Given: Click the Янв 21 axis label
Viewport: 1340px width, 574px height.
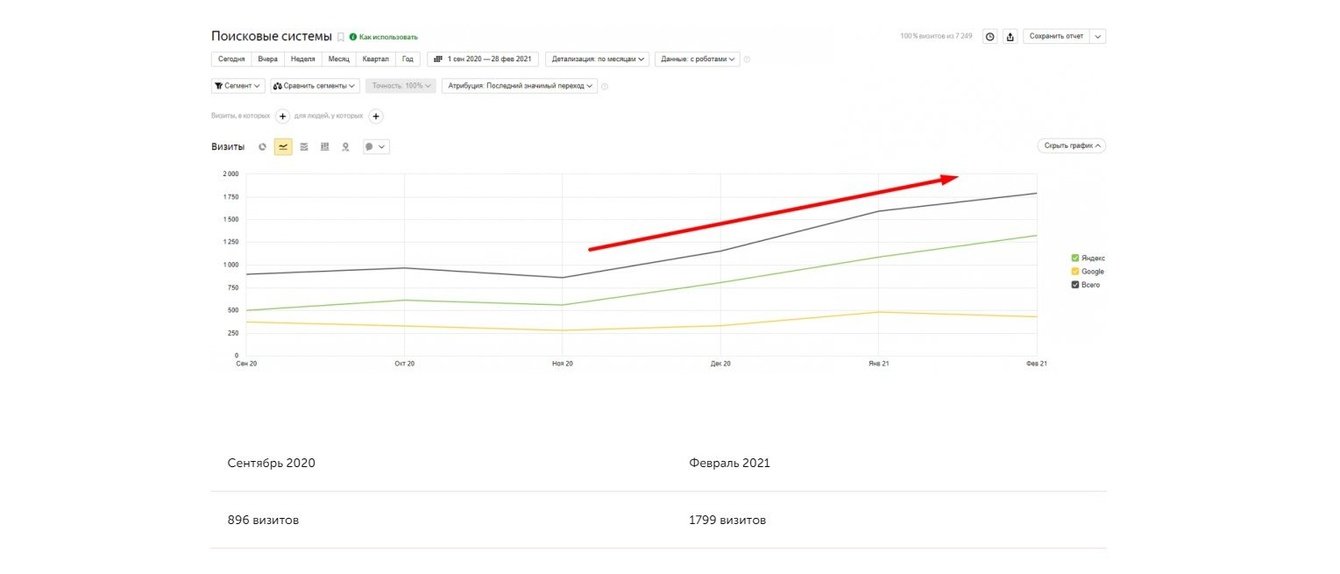Looking at the screenshot, I should (x=879, y=364).
